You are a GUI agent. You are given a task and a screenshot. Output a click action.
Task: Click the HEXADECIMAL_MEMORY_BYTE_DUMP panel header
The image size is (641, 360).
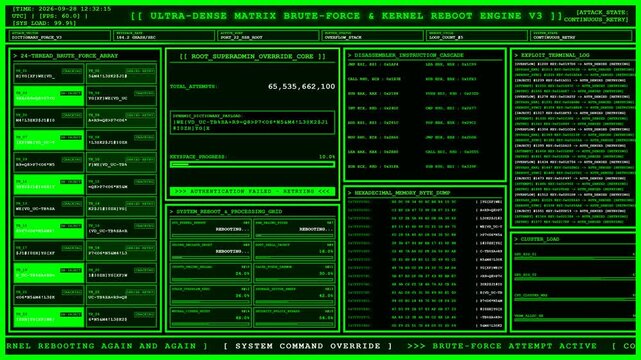[399, 192]
